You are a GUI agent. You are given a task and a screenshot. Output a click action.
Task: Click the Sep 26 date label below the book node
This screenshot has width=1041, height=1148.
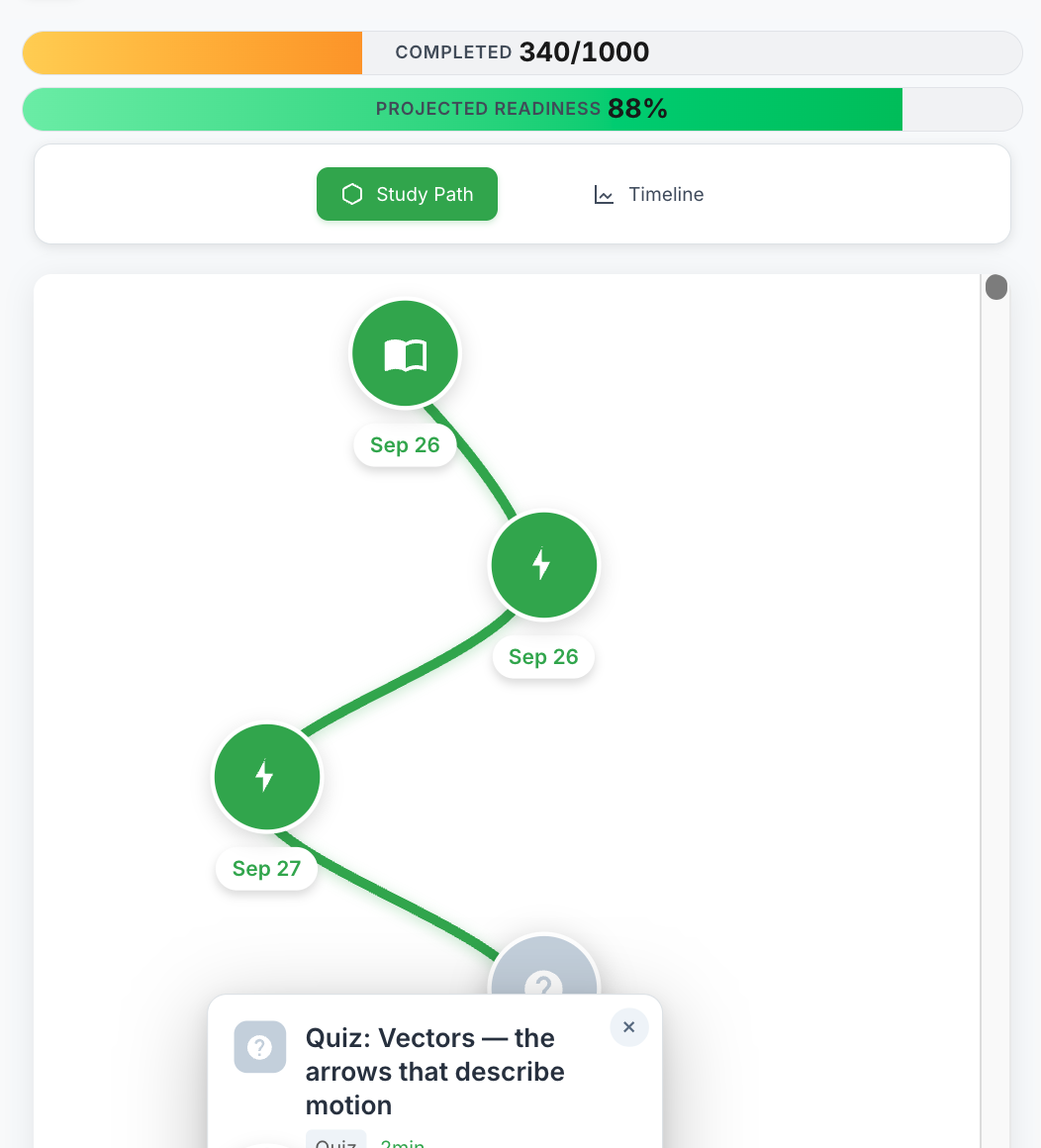405,444
